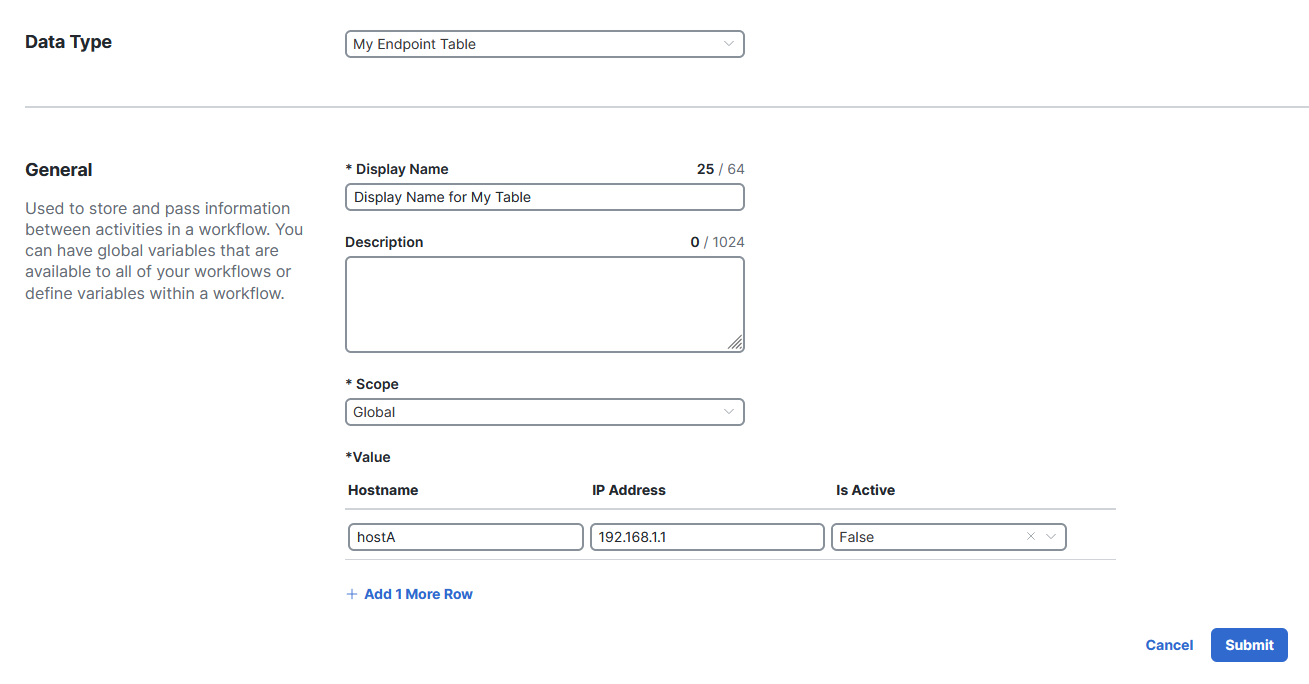This screenshot has height=684, width=1309.
Task: Click the Cancel button
Action: coord(1169,645)
